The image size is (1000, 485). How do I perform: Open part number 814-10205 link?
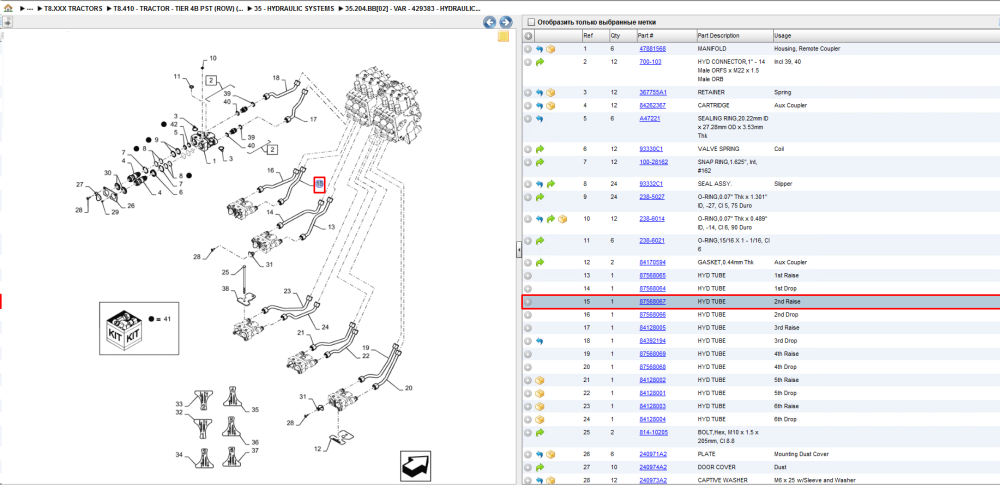pos(654,432)
